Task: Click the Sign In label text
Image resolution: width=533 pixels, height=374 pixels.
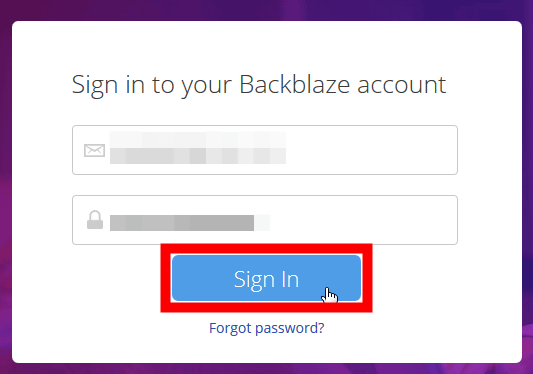Action: (x=266, y=280)
